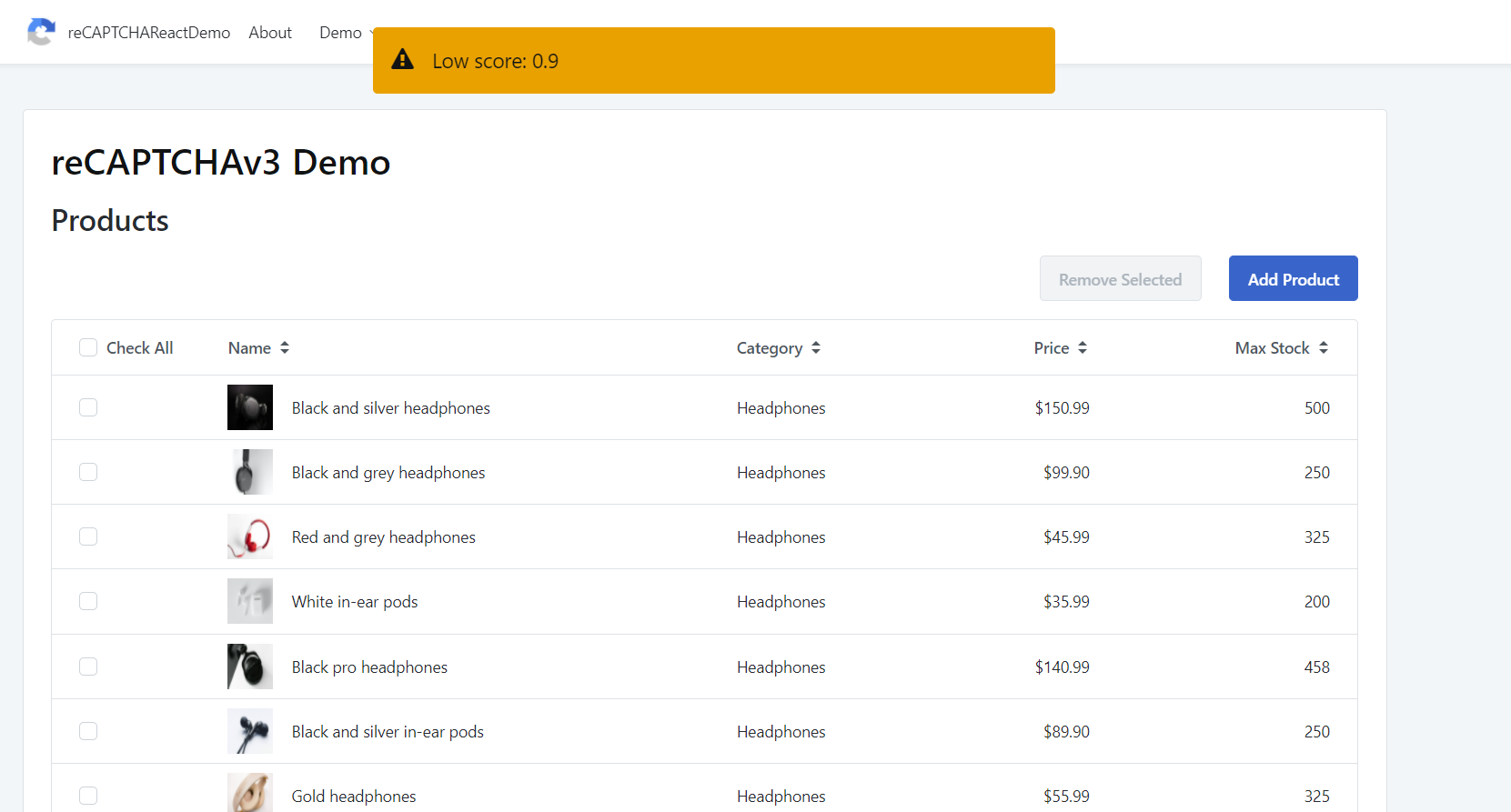Click the Max Stock sort icon

point(1324,348)
